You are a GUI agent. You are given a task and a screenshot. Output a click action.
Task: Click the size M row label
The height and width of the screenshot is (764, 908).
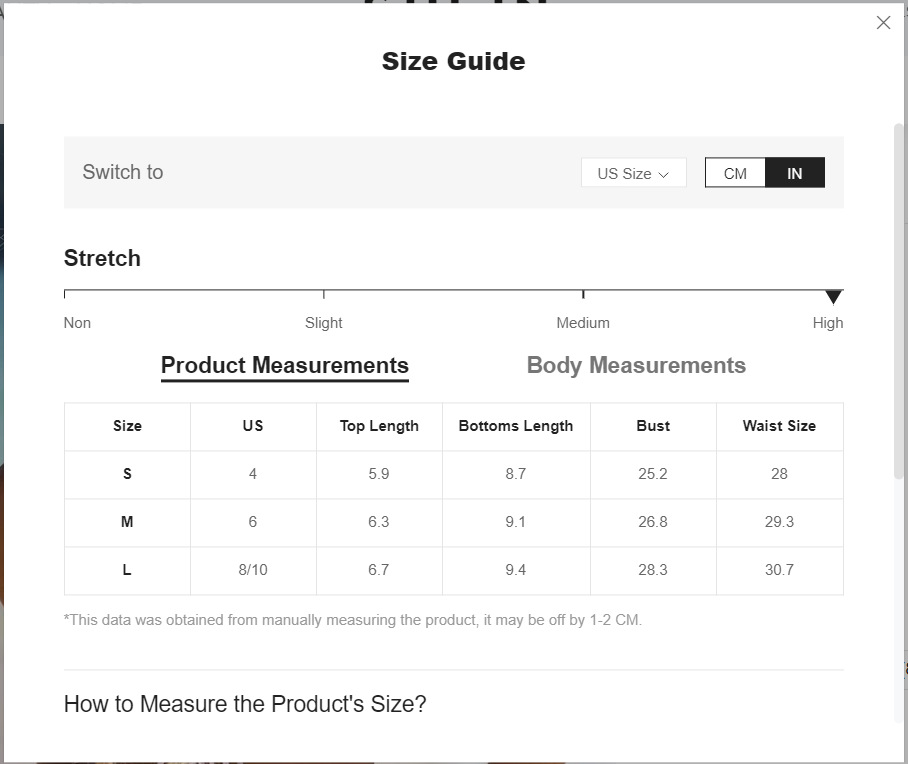(x=127, y=522)
